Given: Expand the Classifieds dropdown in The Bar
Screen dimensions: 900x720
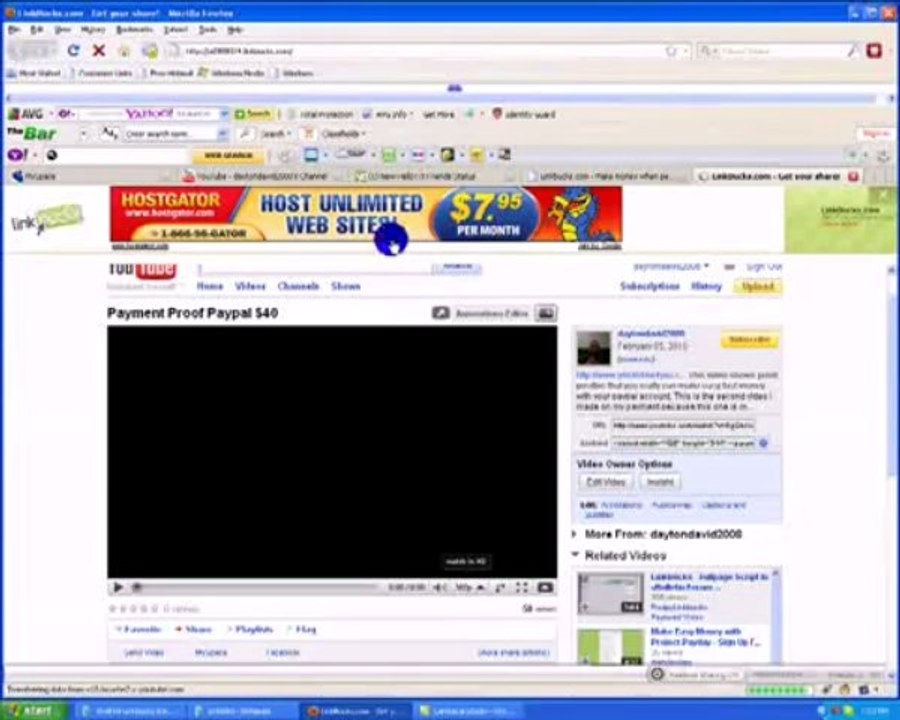Looking at the screenshot, I should click(x=363, y=134).
